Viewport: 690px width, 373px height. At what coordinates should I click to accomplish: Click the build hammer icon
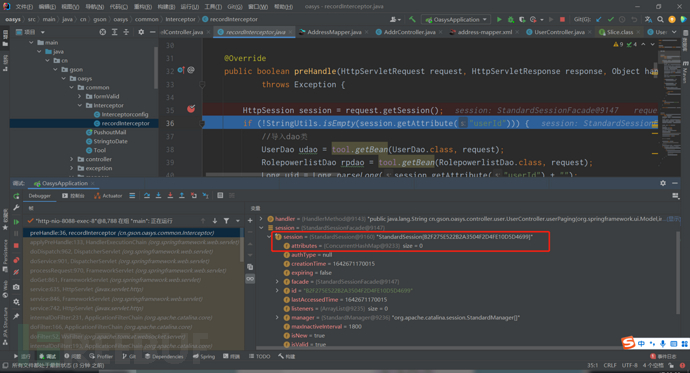412,19
